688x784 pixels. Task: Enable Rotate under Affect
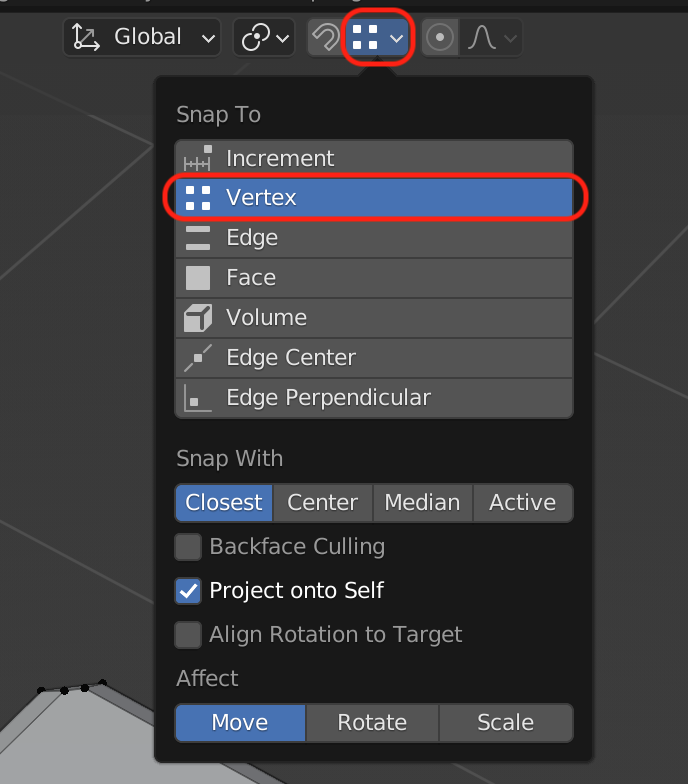click(x=372, y=723)
